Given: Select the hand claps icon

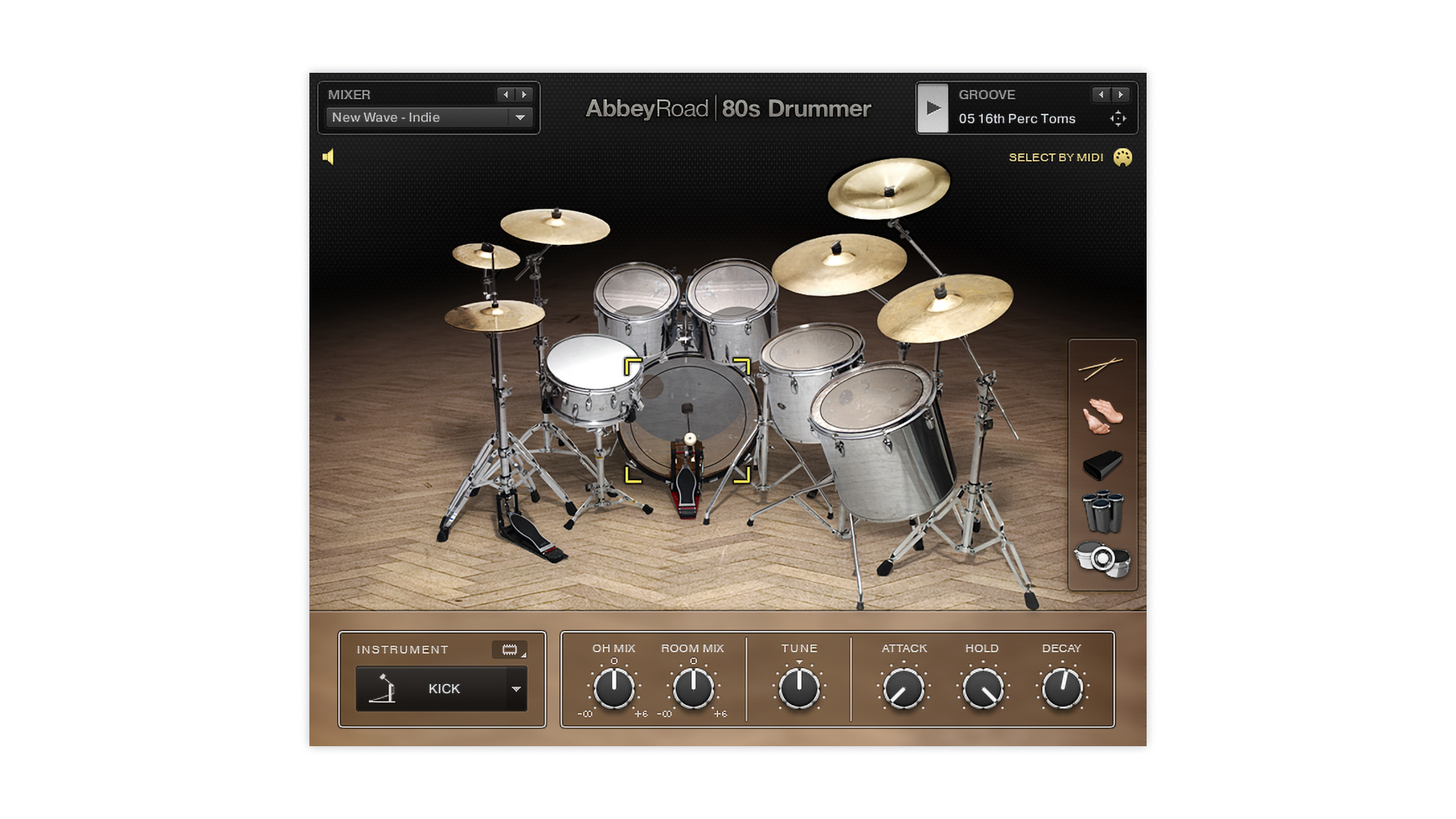Looking at the screenshot, I should [x=1102, y=416].
